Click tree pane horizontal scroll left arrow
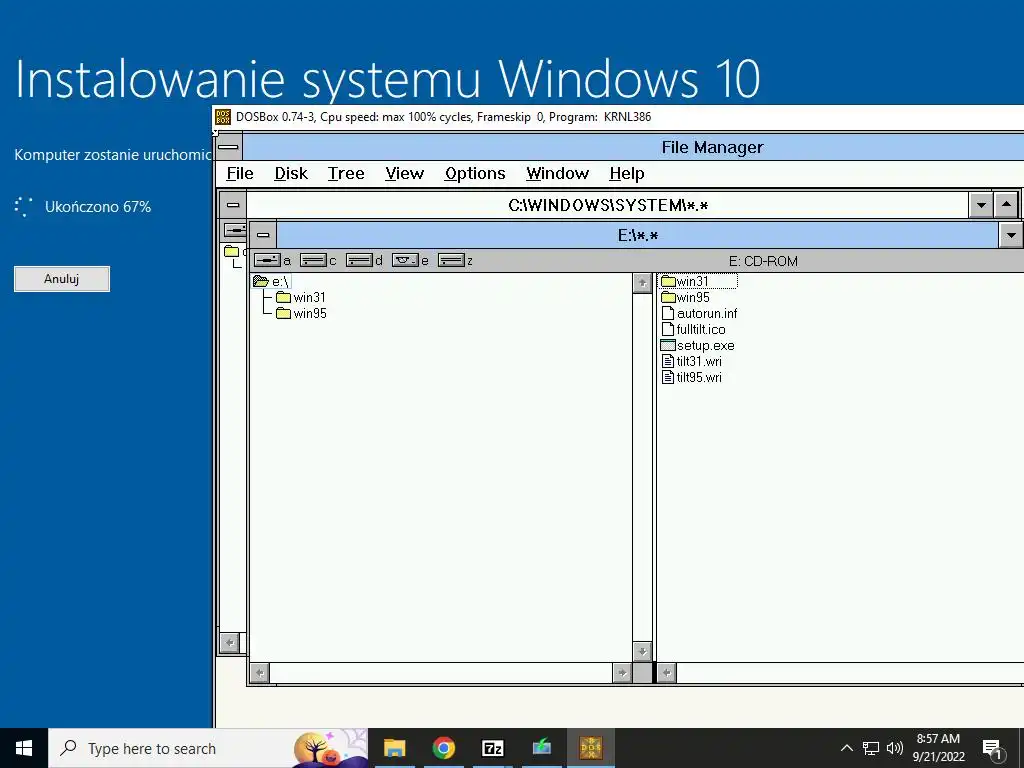This screenshot has width=1024, height=768. click(x=260, y=673)
